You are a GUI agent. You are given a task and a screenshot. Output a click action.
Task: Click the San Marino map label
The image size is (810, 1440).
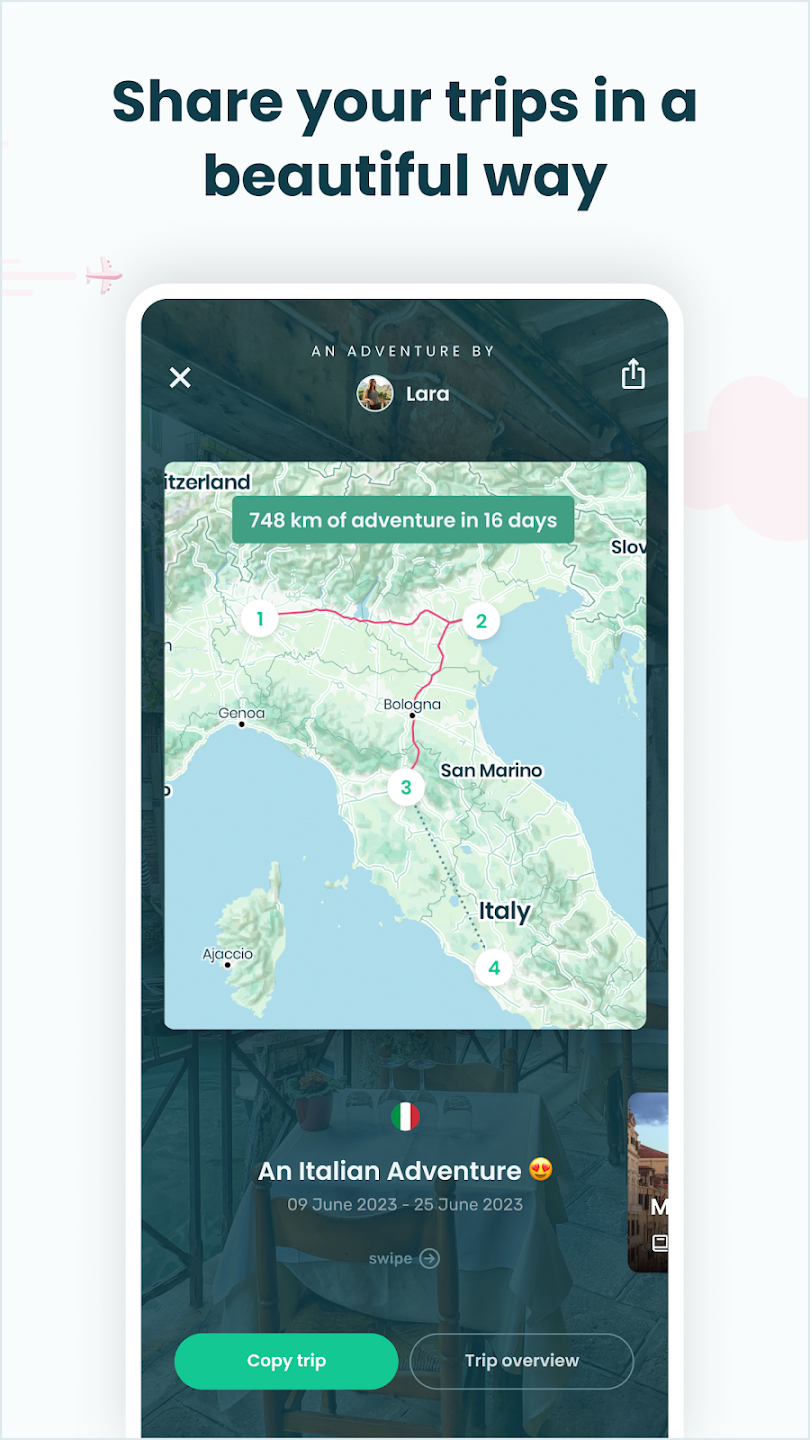(x=492, y=770)
